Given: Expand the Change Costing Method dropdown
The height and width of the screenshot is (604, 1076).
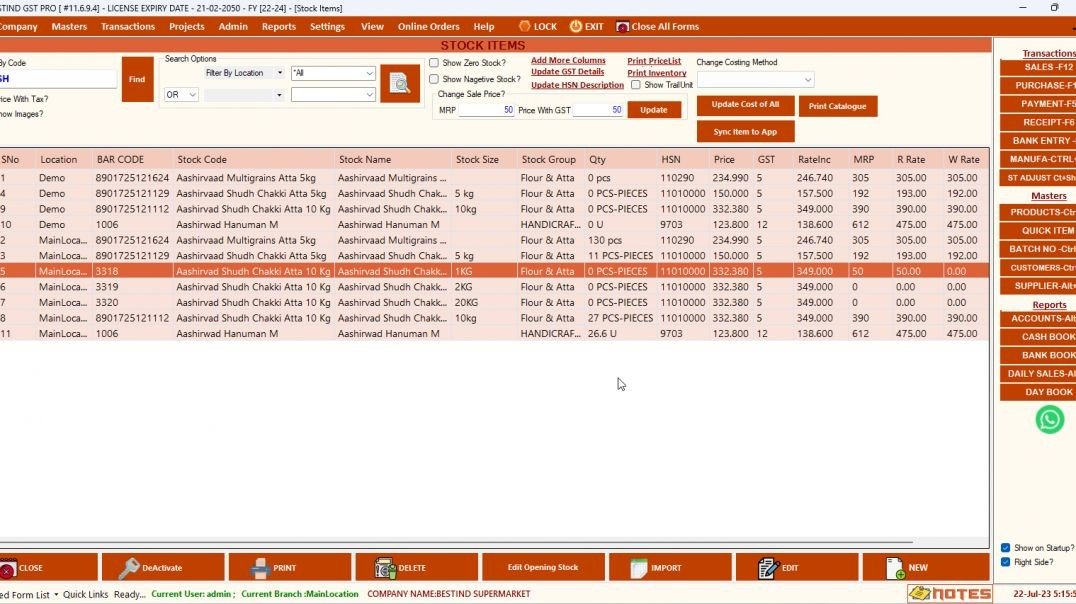Looking at the screenshot, I should coord(805,79).
